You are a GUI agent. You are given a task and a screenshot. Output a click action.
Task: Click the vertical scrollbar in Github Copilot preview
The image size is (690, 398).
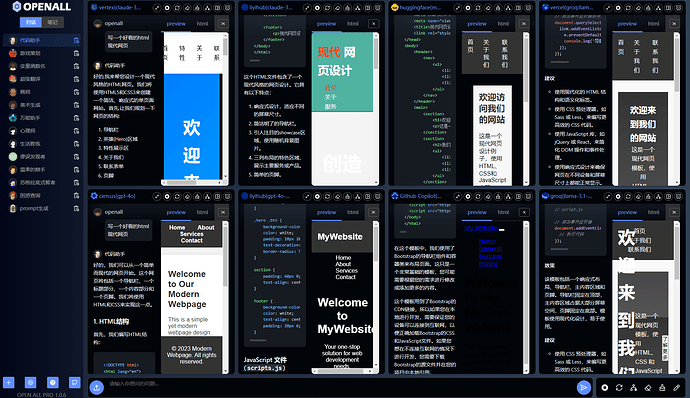click(x=526, y=297)
